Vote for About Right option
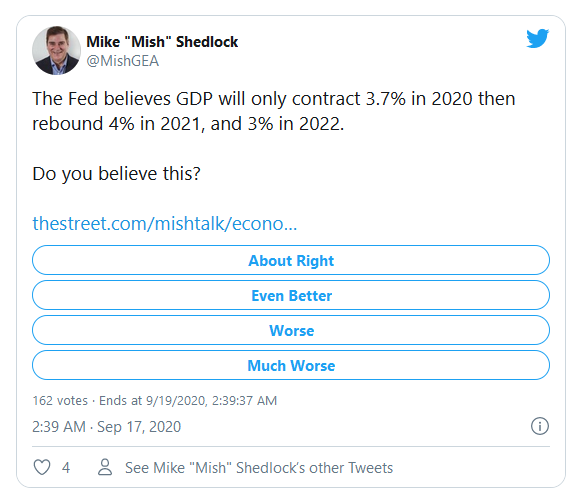 coord(291,260)
